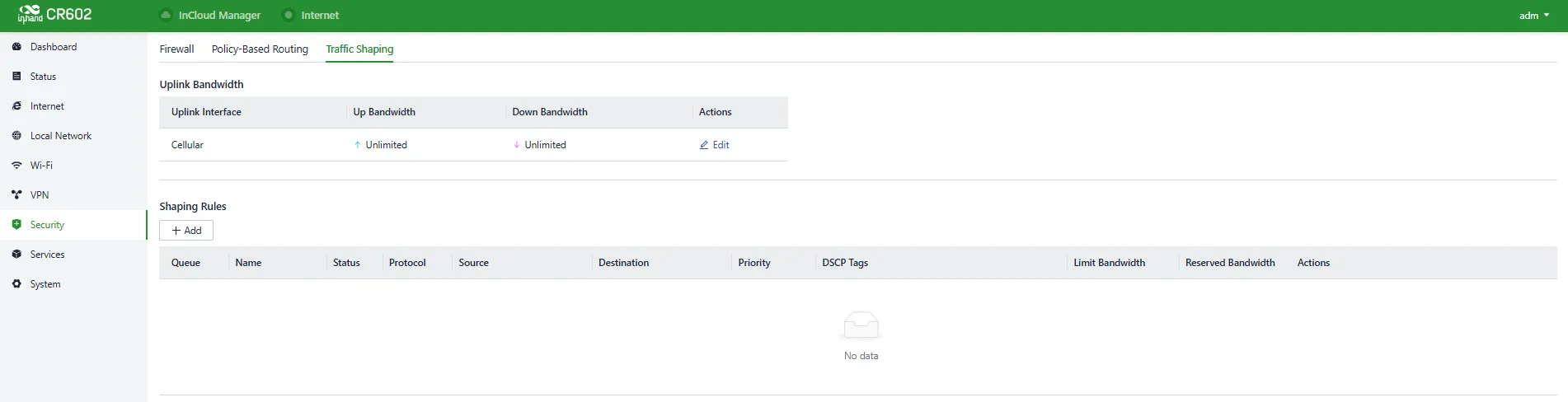Click the Down Bandwidth column header
The width and height of the screenshot is (1568, 402).
(550, 112)
